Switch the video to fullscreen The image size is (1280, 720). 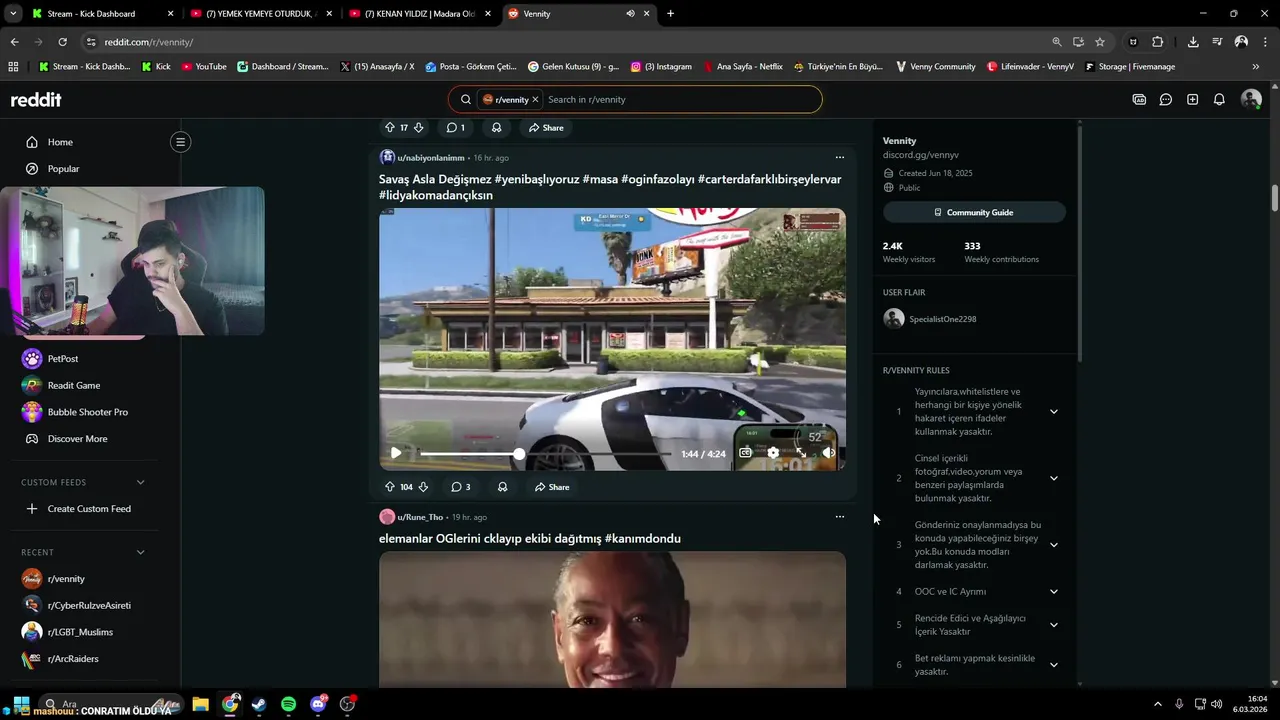[801, 453]
